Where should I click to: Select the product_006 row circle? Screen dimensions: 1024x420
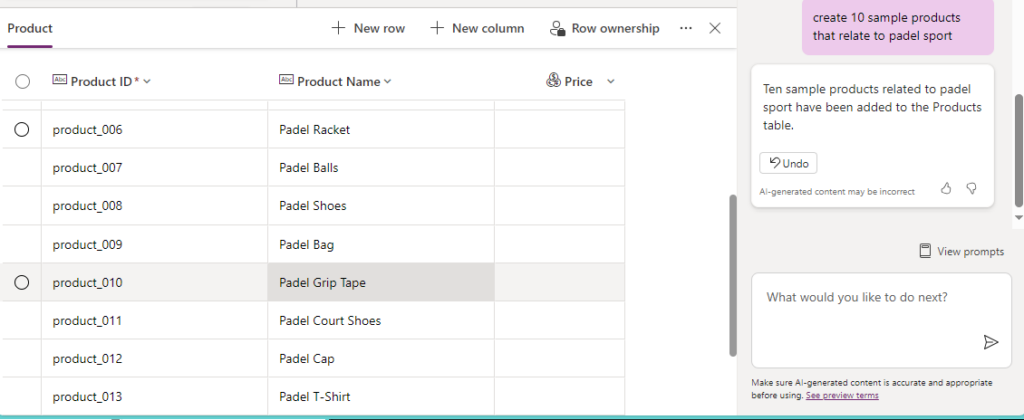pos(22,129)
